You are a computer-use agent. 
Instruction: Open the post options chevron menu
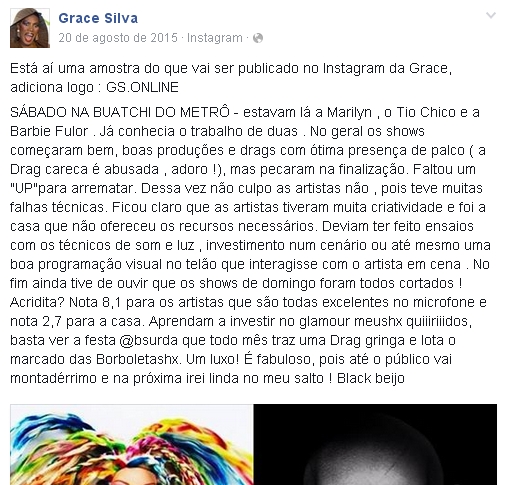pyautogui.click(x=491, y=15)
